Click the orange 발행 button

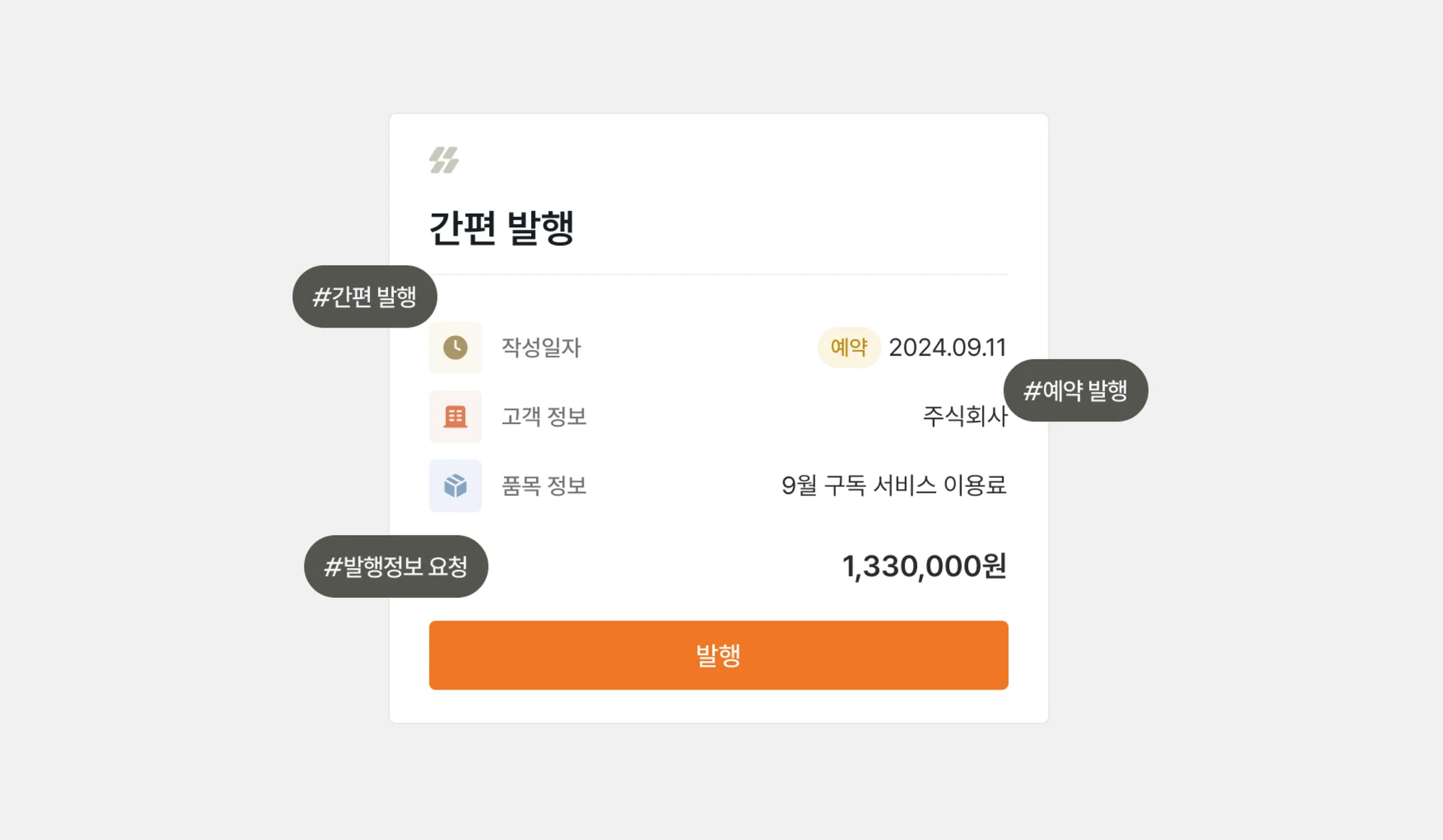point(718,654)
